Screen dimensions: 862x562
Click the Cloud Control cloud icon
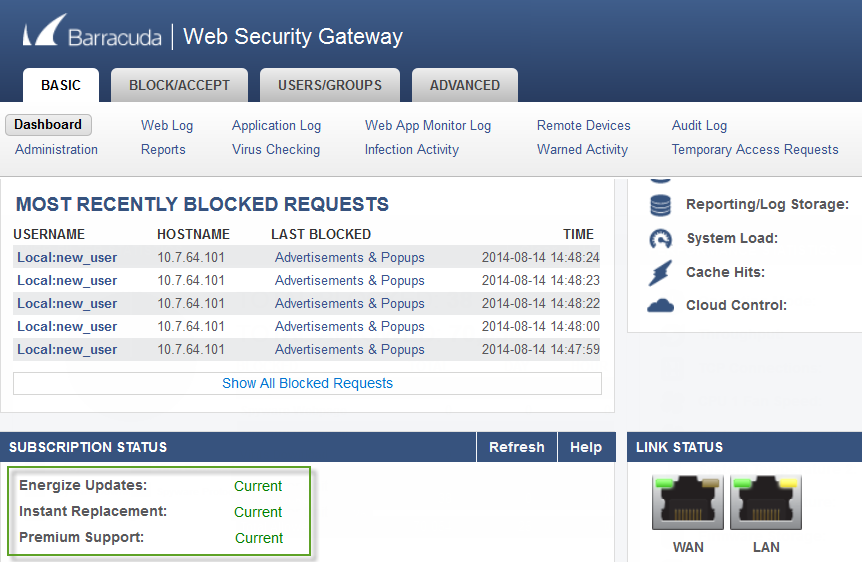(660, 306)
